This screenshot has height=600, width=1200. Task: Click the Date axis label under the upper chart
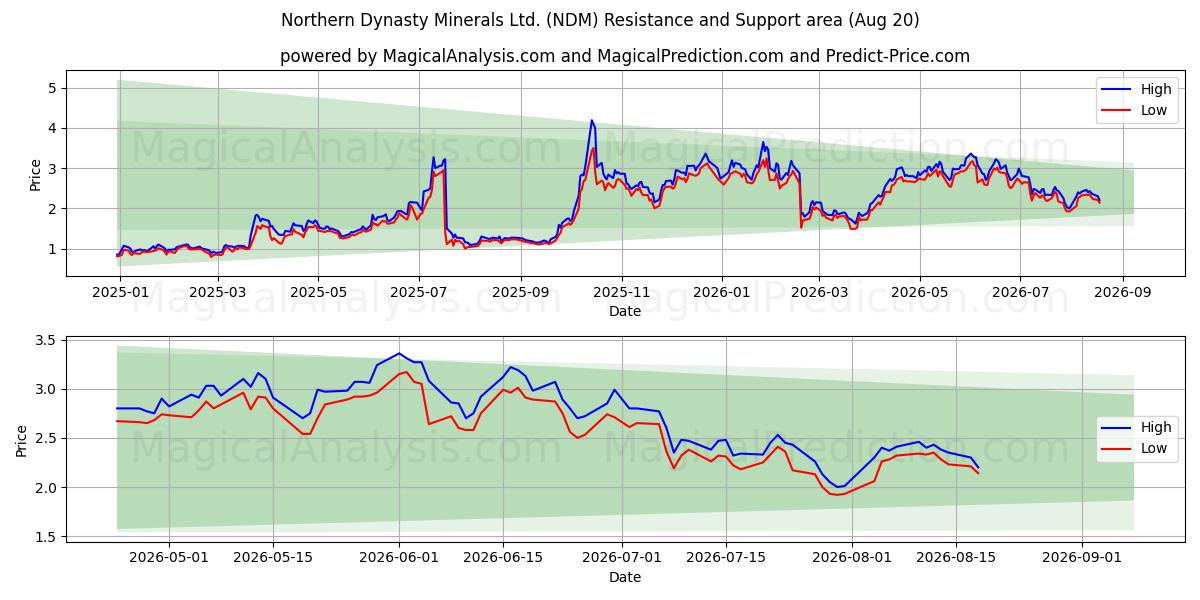pyautogui.click(x=625, y=312)
